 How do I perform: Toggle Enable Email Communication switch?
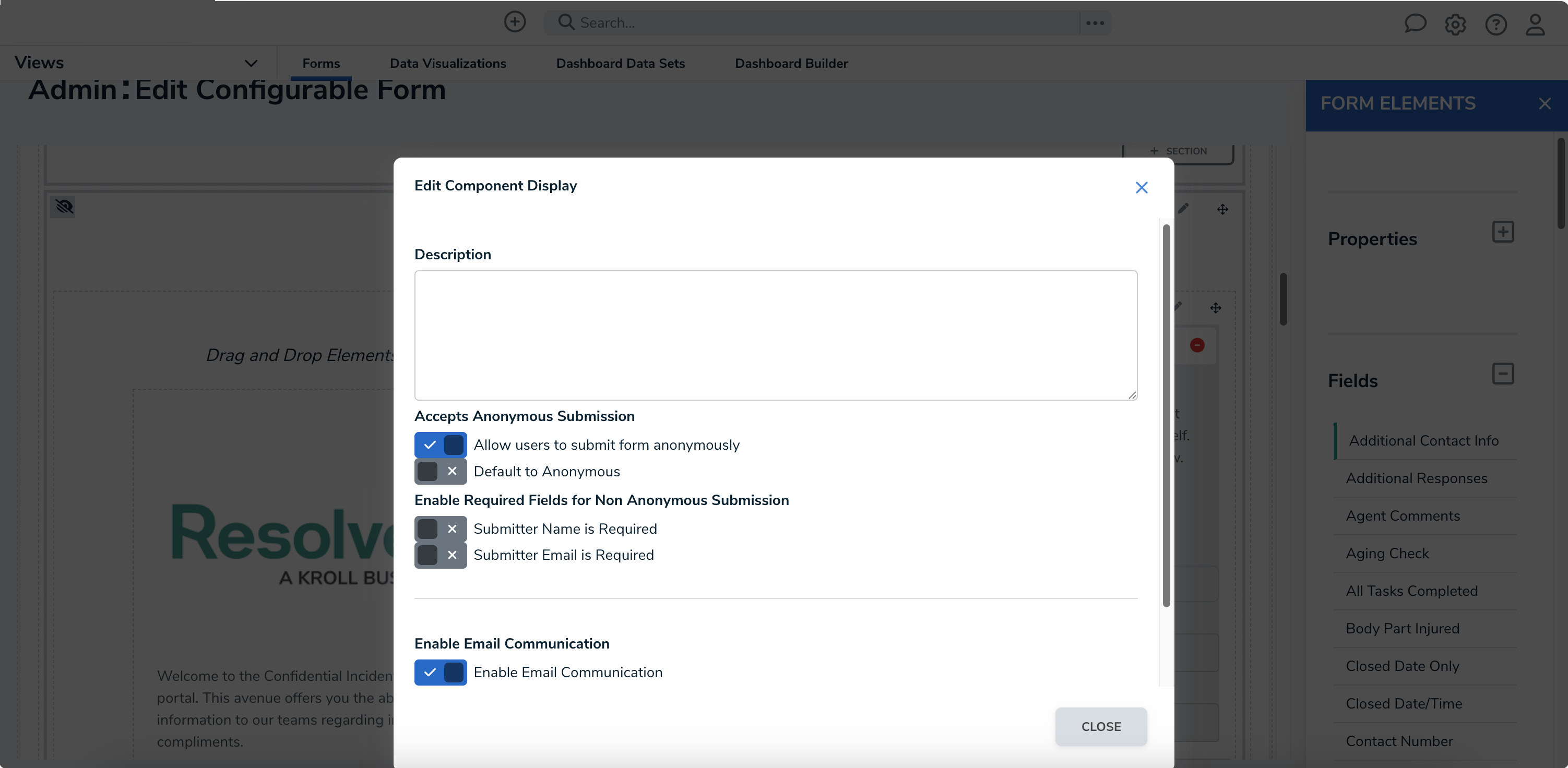(440, 672)
